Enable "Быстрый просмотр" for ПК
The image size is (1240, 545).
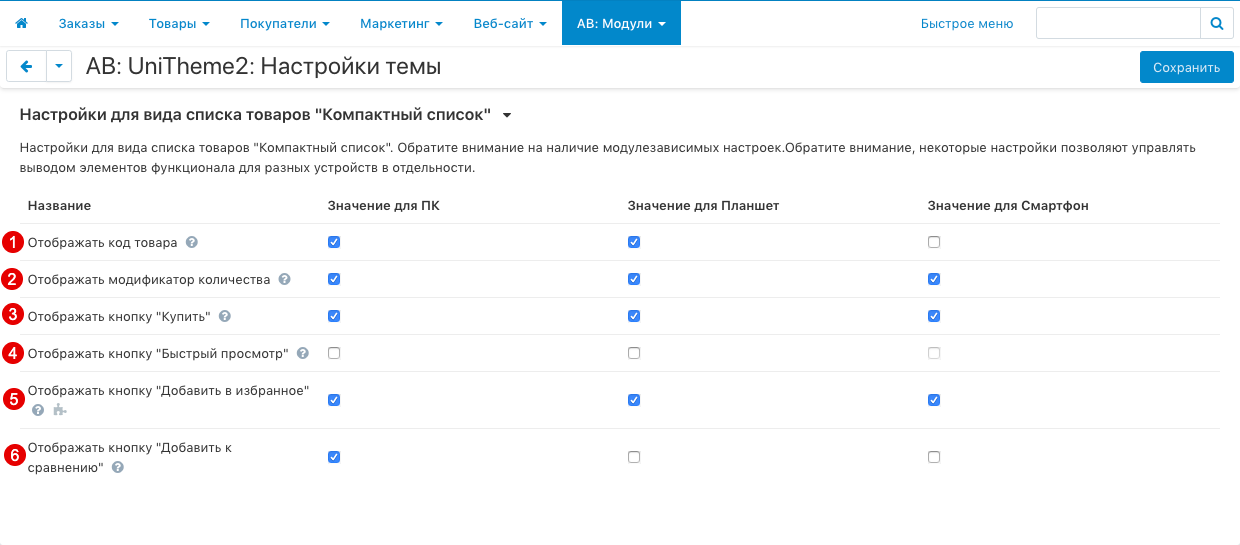point(334,353)
